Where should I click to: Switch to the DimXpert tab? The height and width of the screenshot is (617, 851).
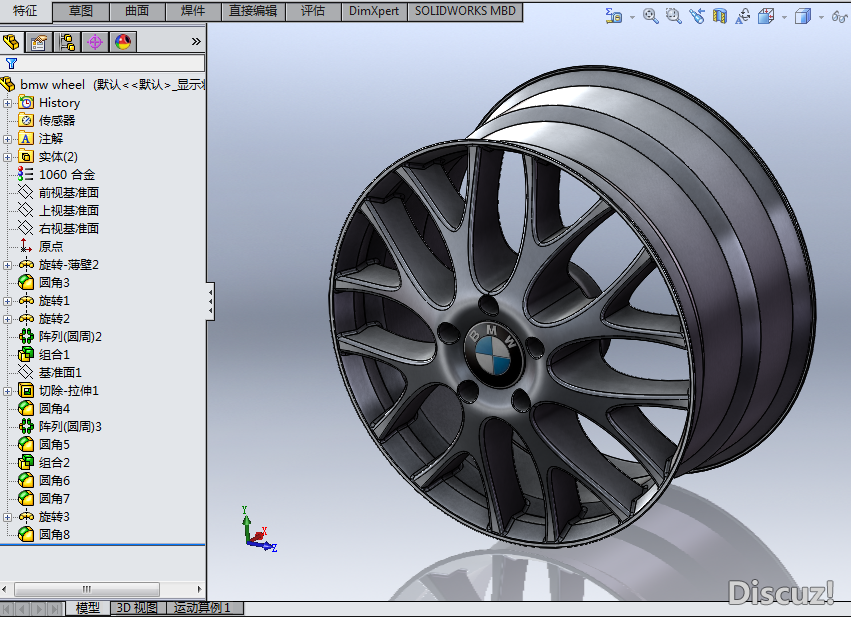point(374,11)
